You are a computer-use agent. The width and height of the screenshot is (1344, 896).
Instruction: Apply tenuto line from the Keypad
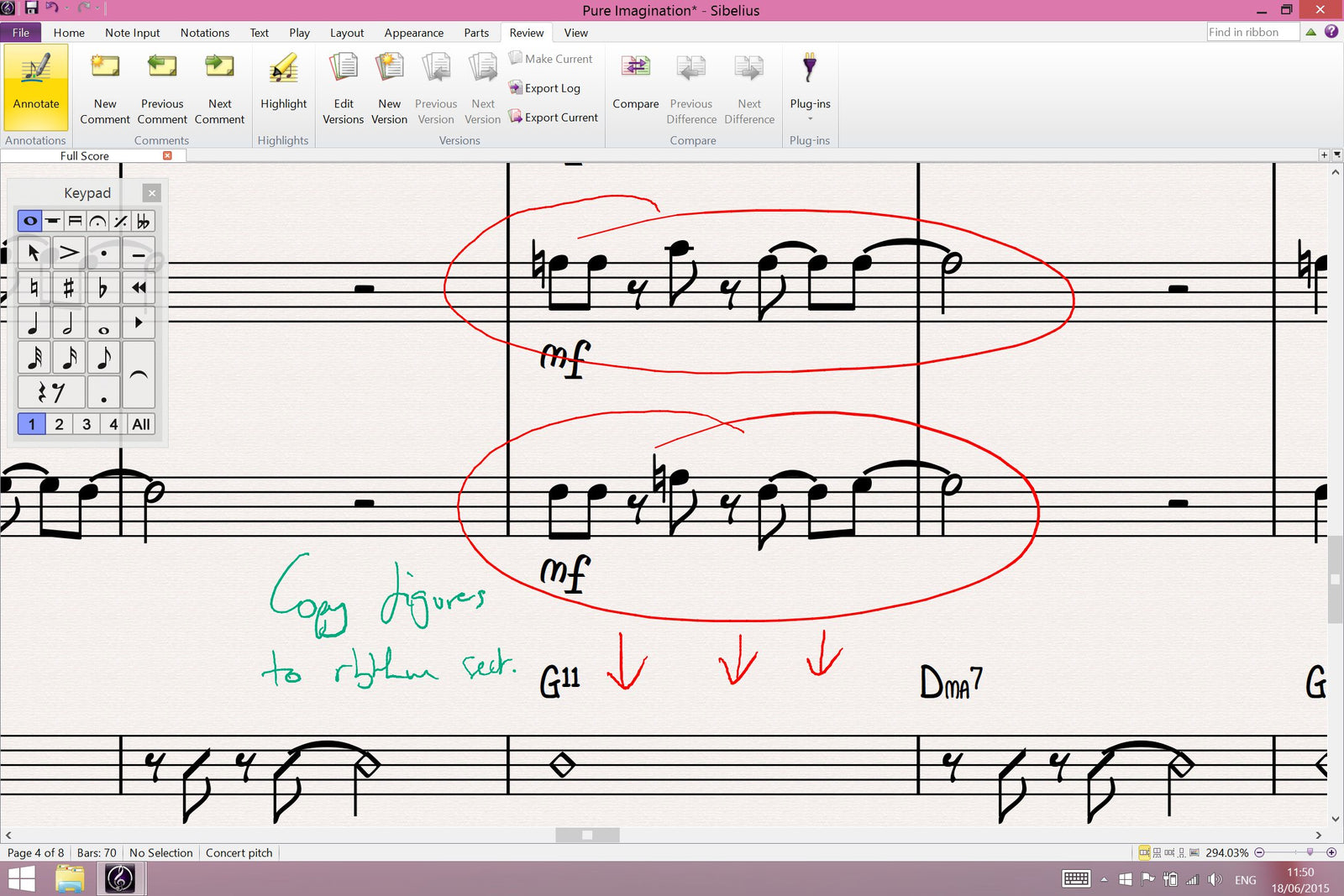click(x=139, y=252)
